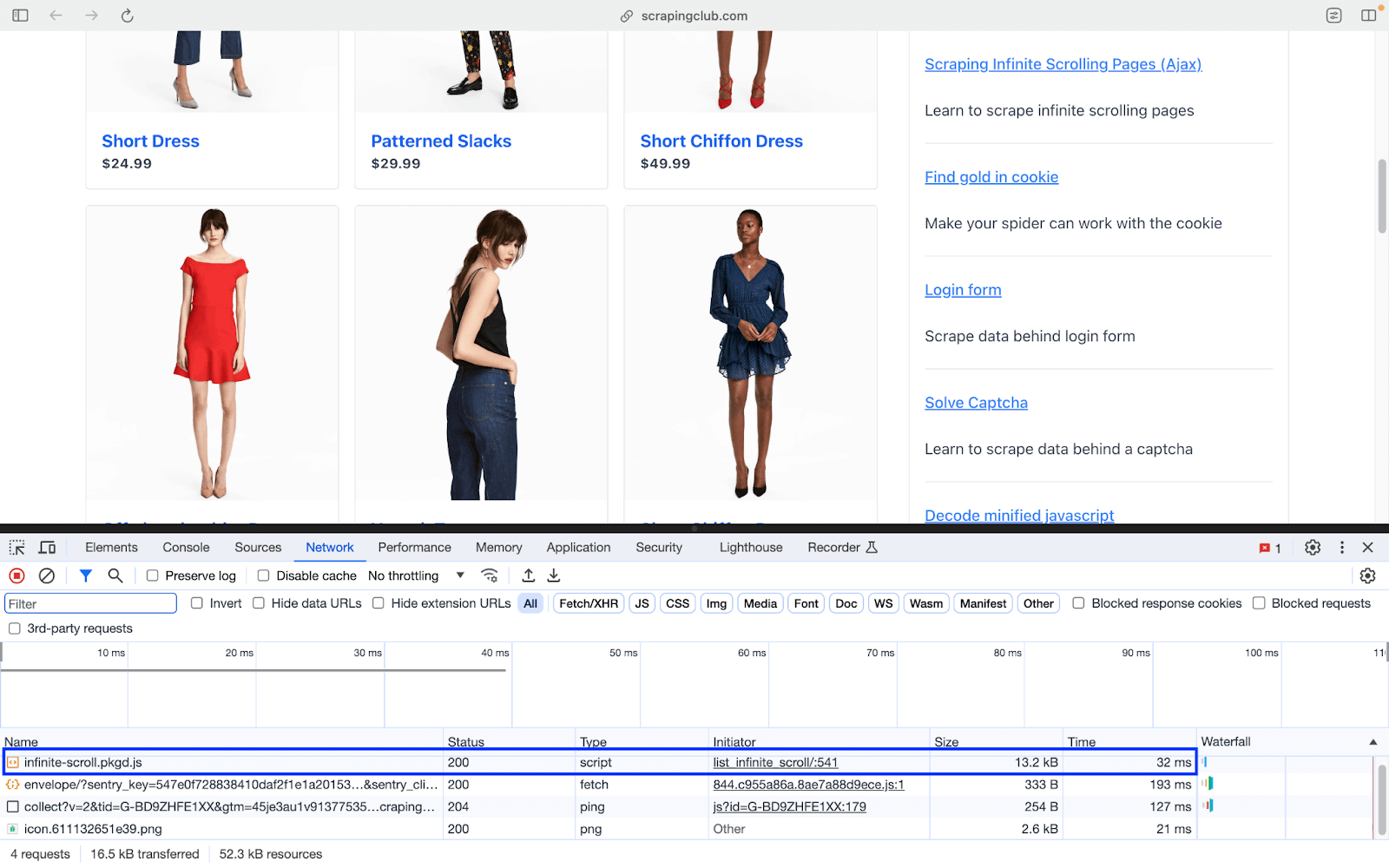Click the network request Filter field
The width and height of the screenshot is (1389, 868).
(x=89, y=602)
